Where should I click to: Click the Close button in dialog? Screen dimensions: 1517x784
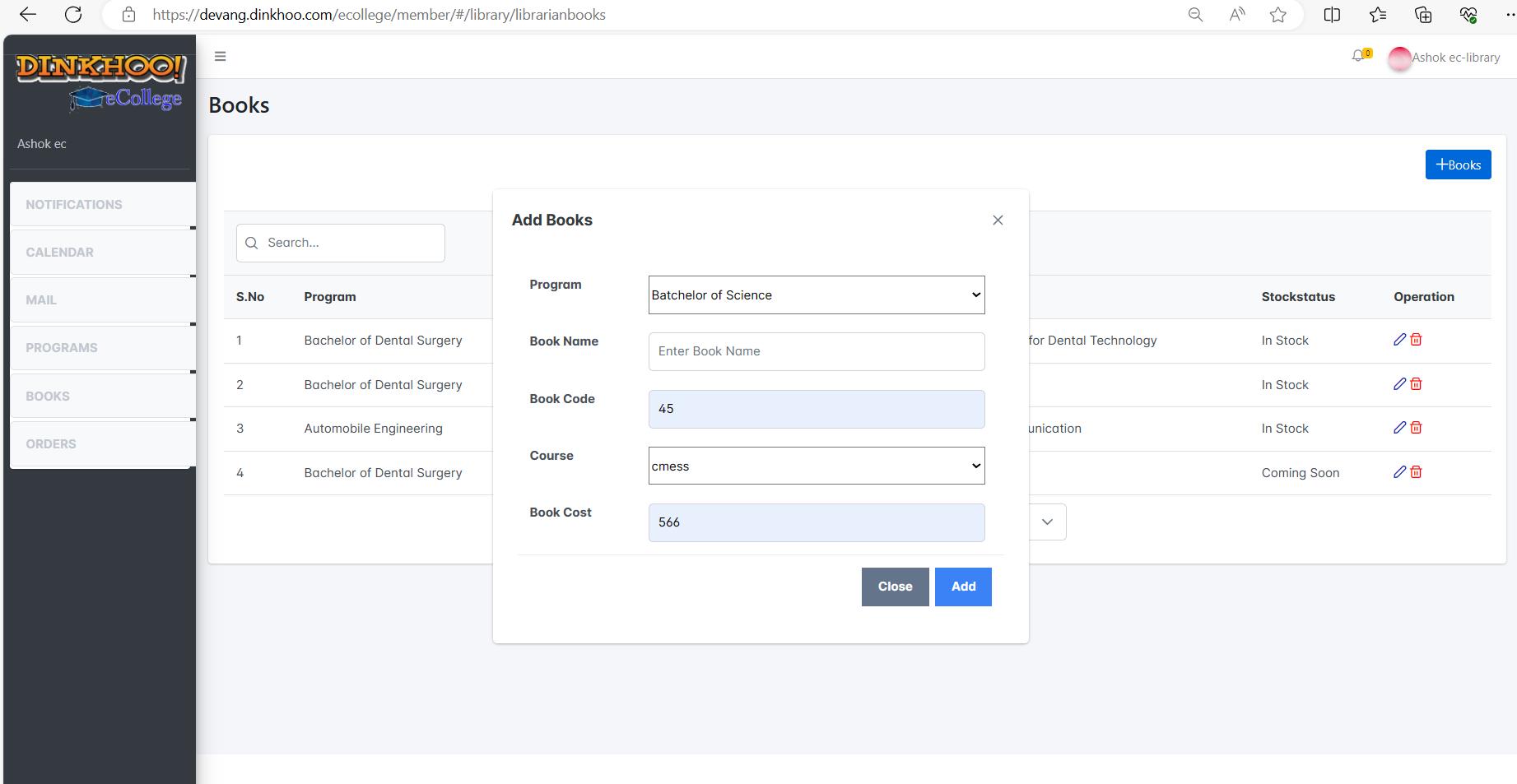895,587
